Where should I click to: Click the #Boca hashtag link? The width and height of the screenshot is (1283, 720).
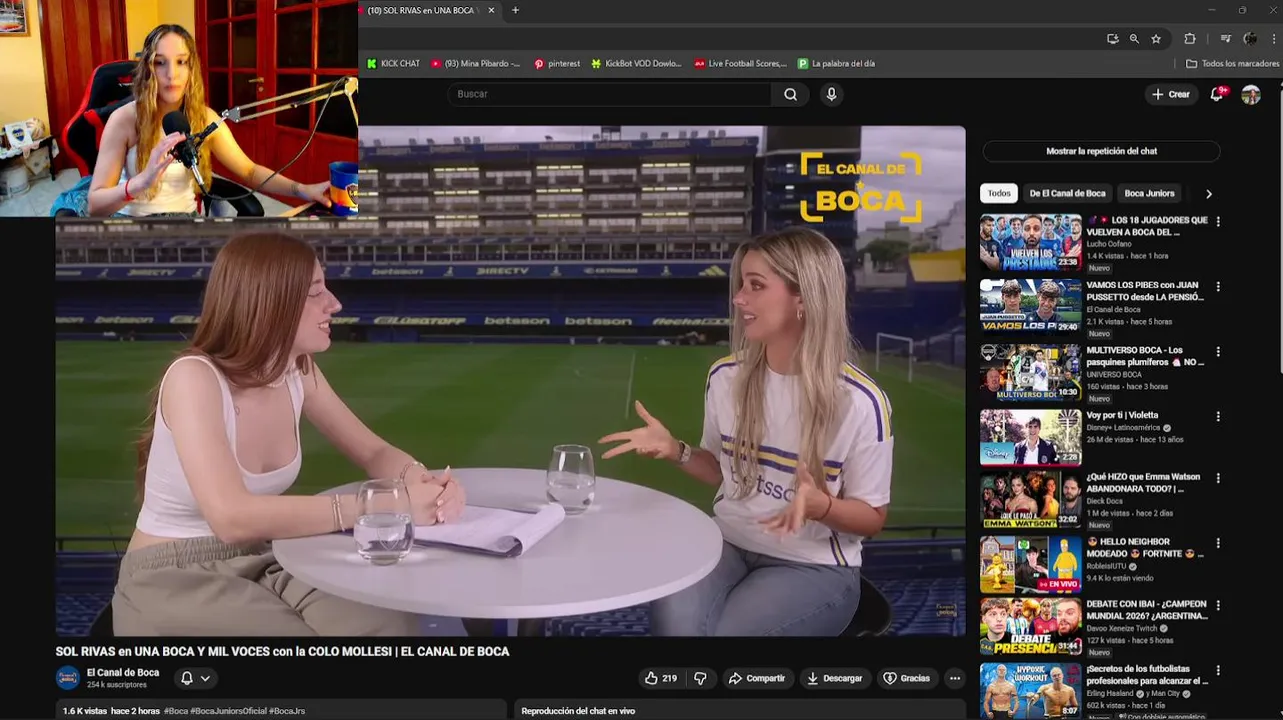(x=176, y=711)
